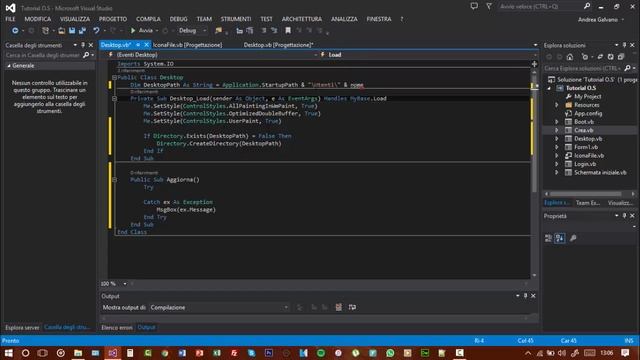
Task: Collapse the Generale toolbox group
Action: pos(9,66)
